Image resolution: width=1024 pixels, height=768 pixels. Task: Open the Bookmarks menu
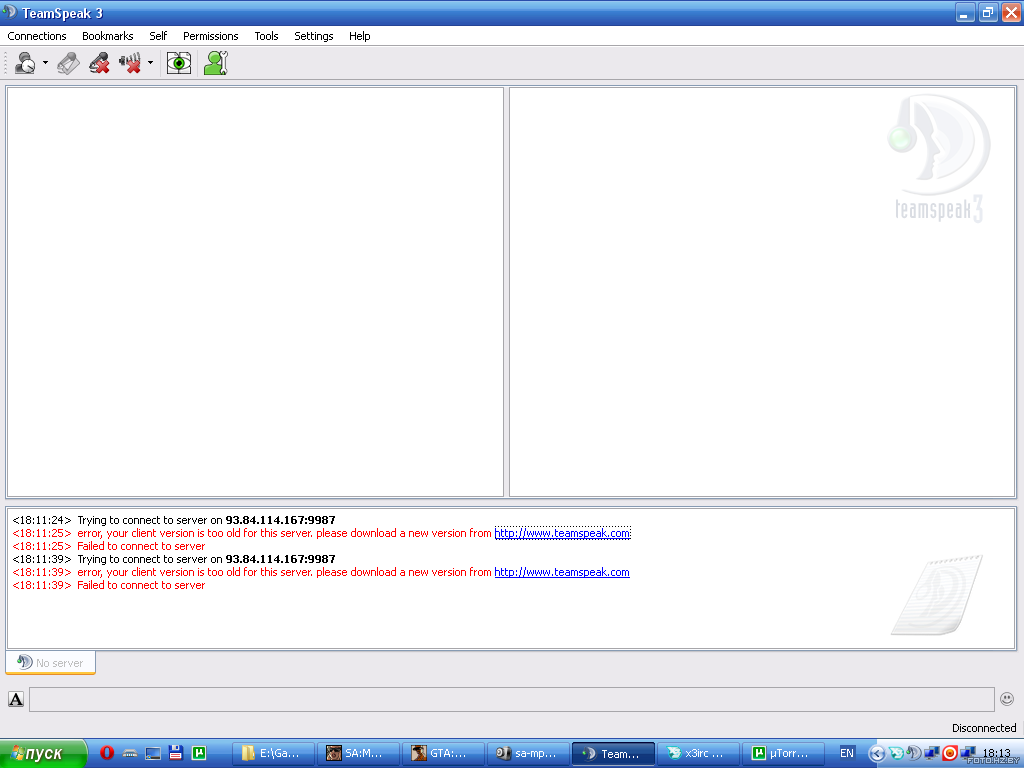108,36
